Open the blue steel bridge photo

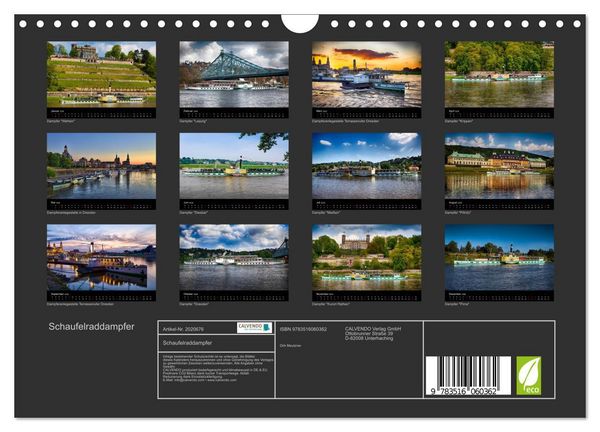234,75
